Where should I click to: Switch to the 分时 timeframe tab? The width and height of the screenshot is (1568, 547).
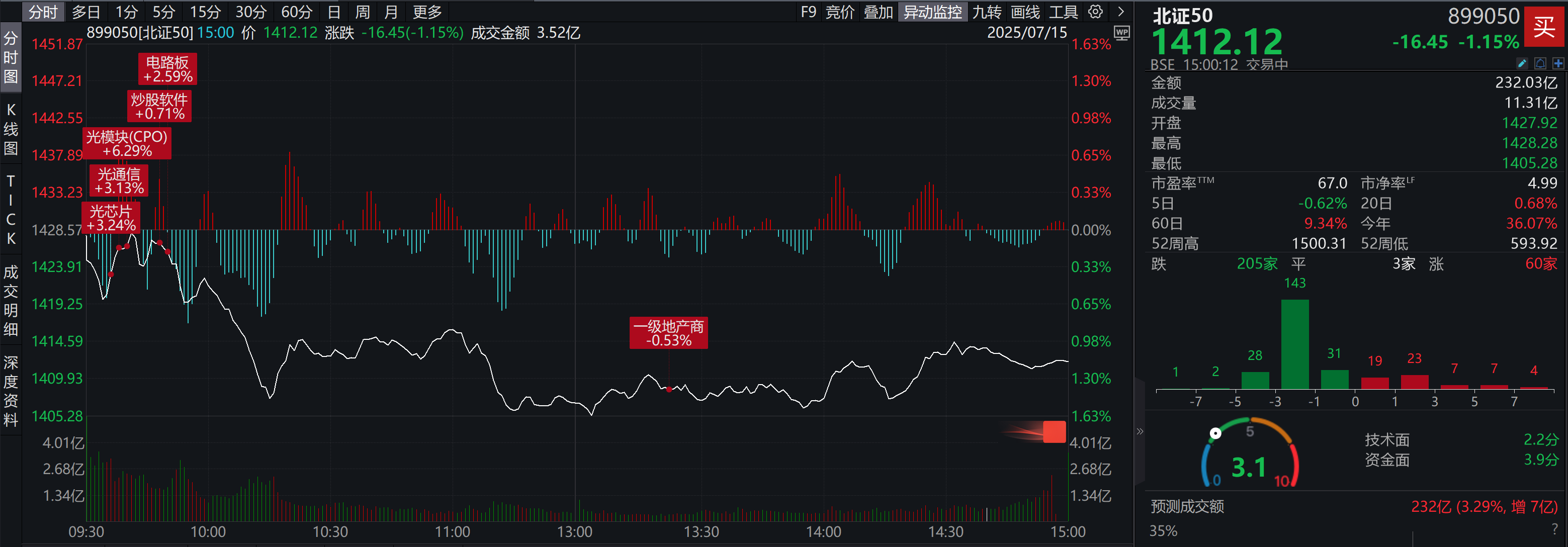[x=43, y=12]
